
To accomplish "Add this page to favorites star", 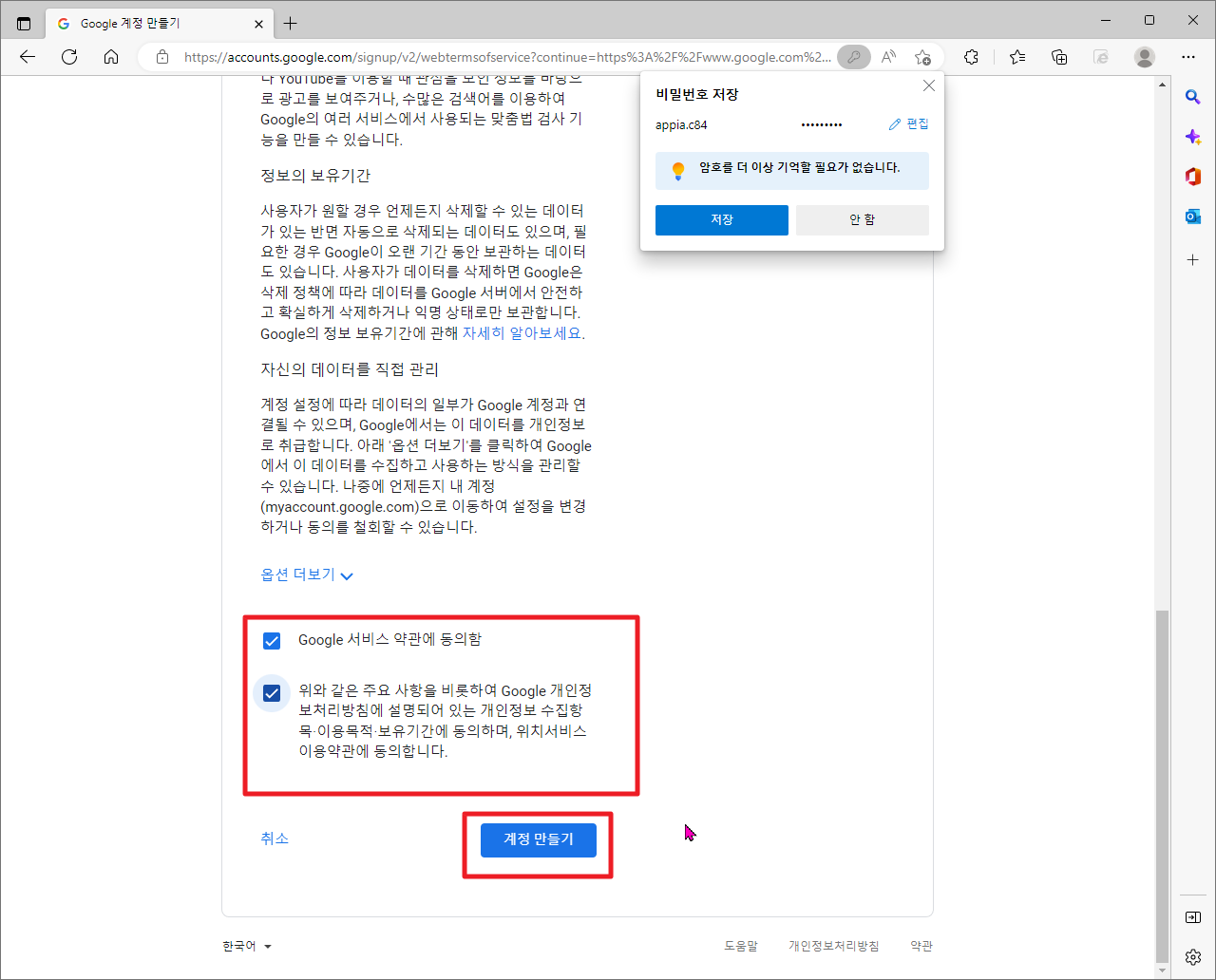I will pos(922,57).
